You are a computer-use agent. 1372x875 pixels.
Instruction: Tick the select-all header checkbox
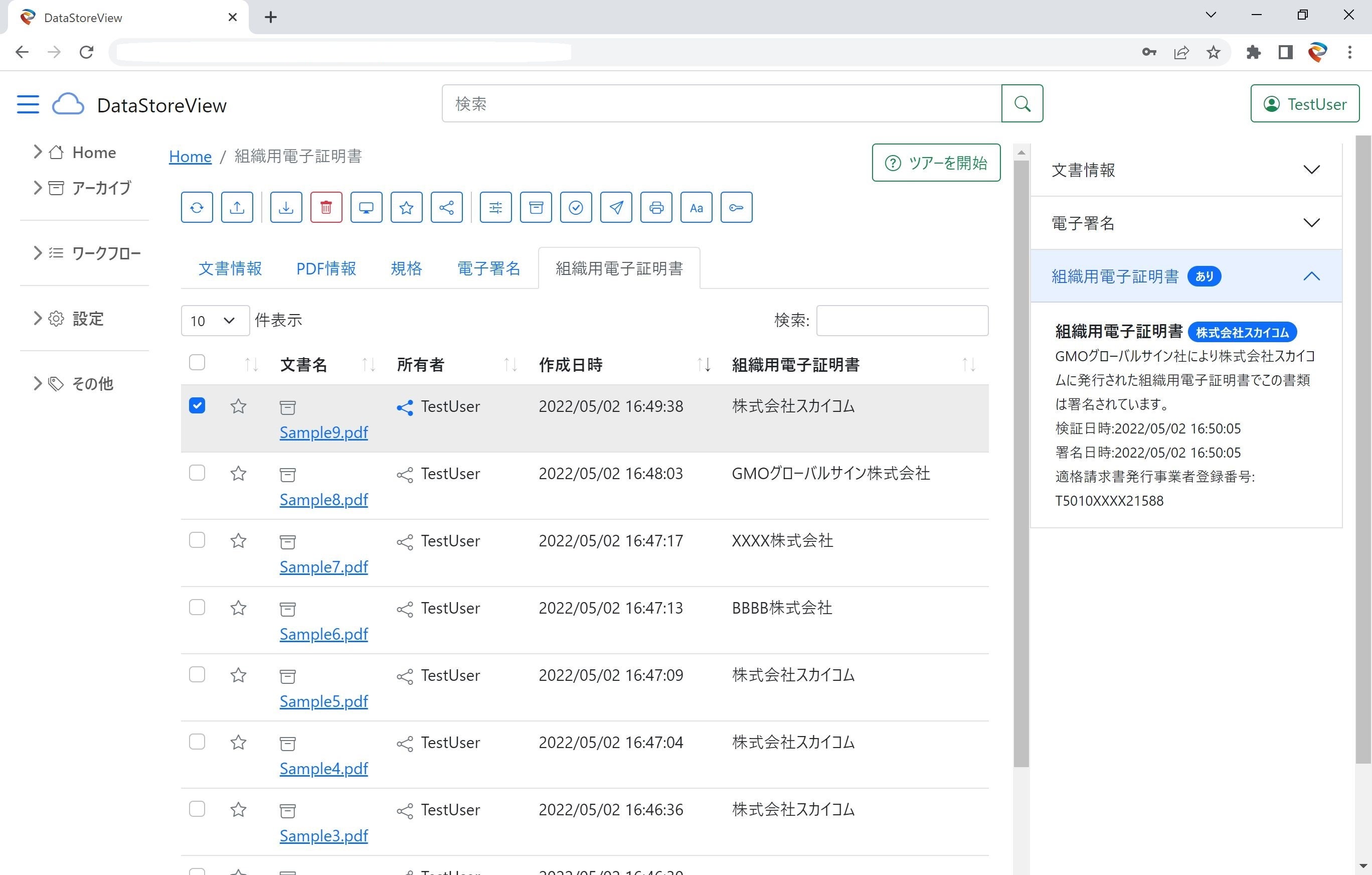pyautogui.click(x=197, y=363)
